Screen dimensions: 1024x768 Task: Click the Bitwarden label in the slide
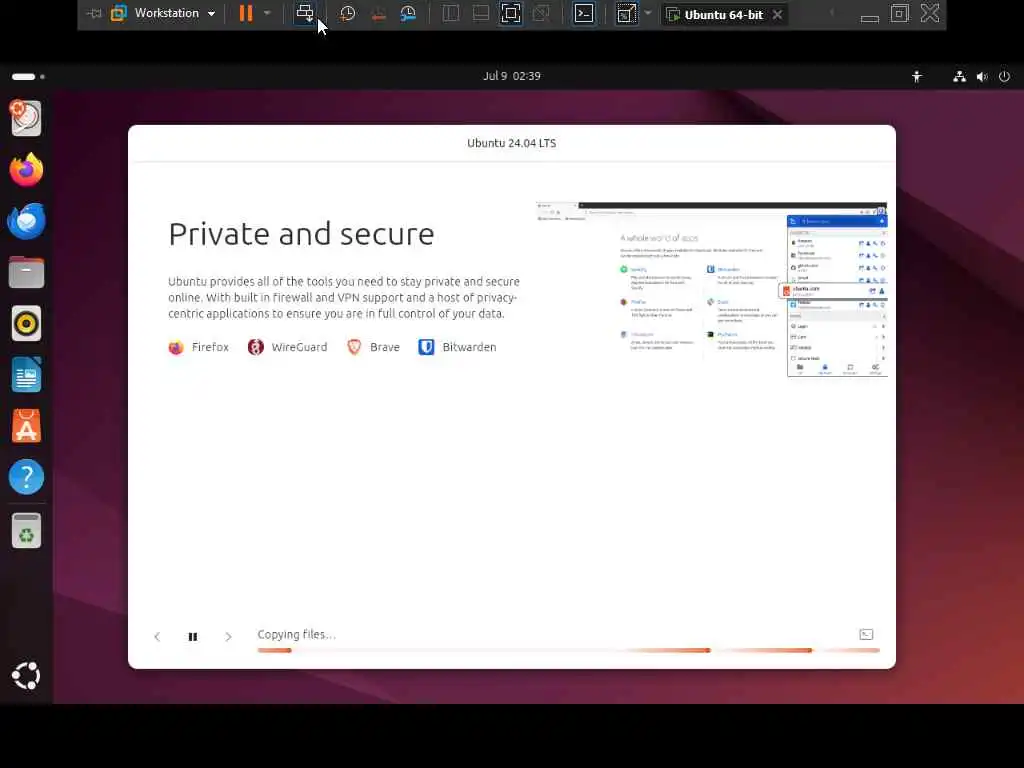point(469,347)
